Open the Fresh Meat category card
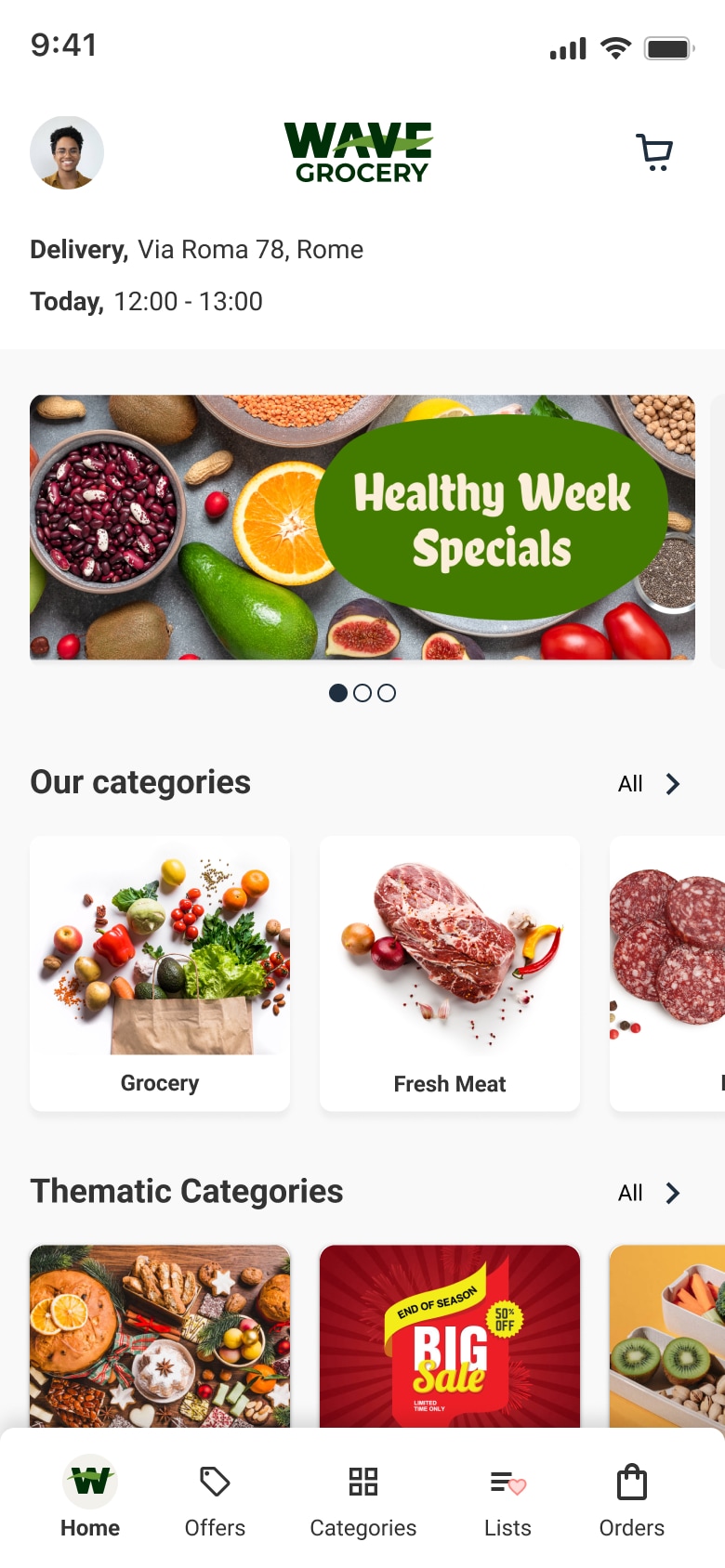 (x=450, y=973)
